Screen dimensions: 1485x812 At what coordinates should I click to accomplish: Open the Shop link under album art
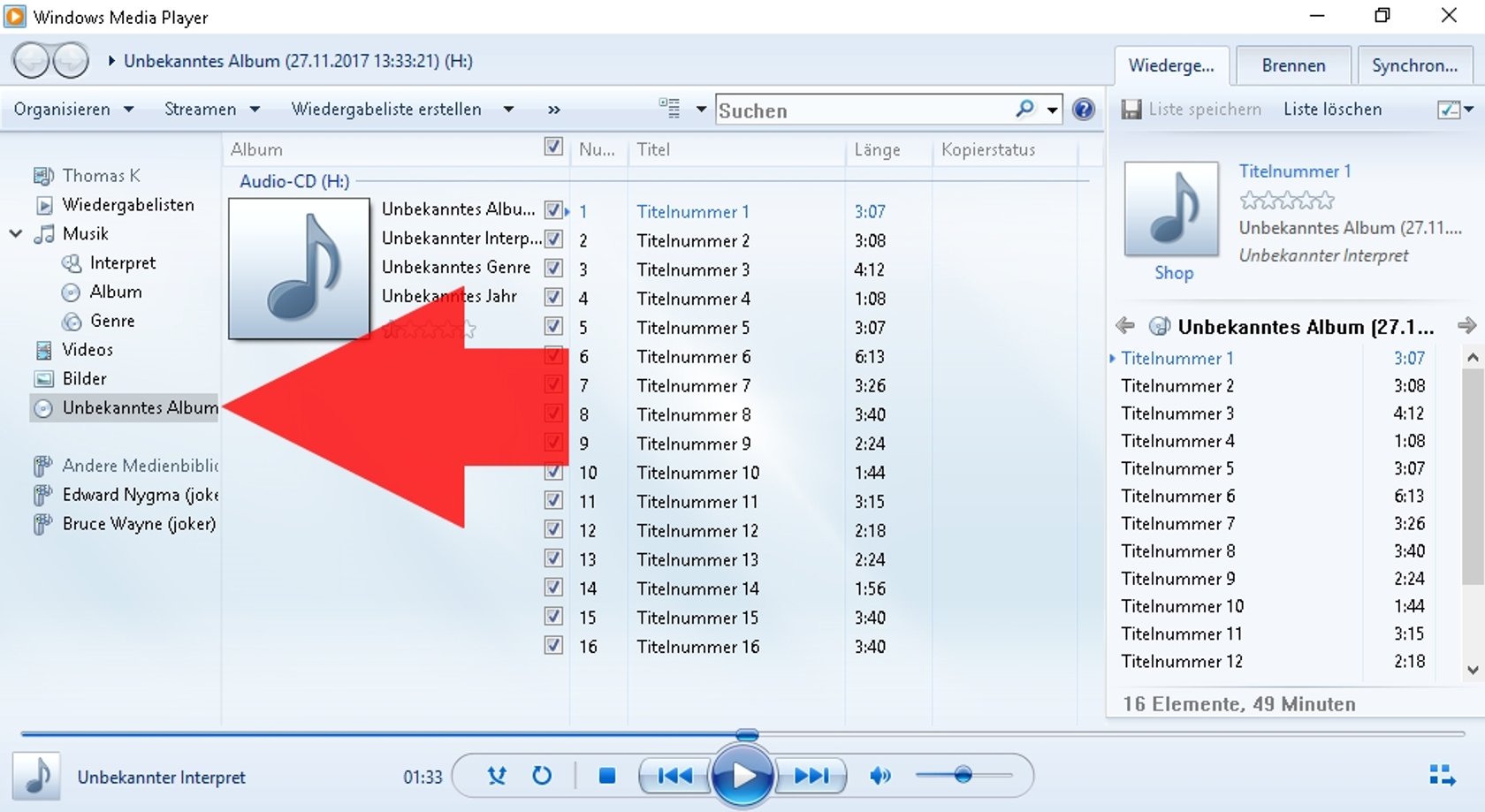[1173, 273]
